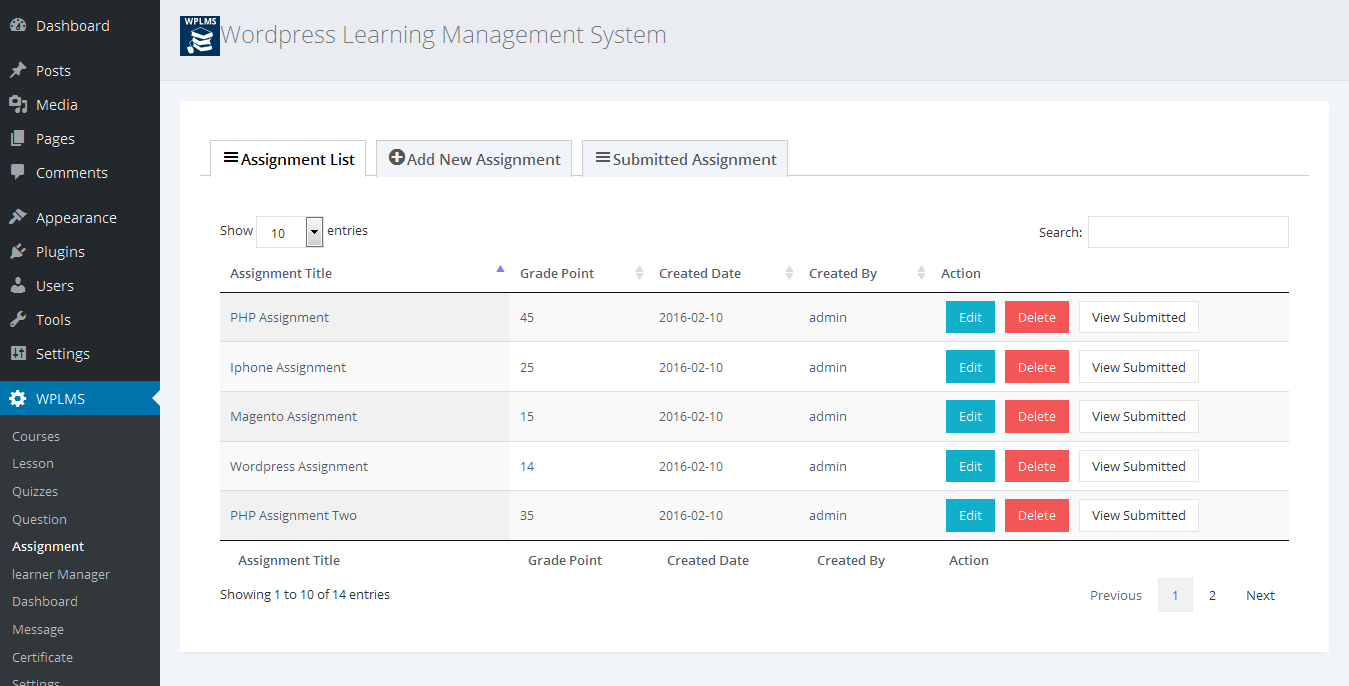Click the WPLMS gear icon
Image resolution: width=1349 pixels, height=686 pixels.
pyautogui.click(x=18, y=399)
